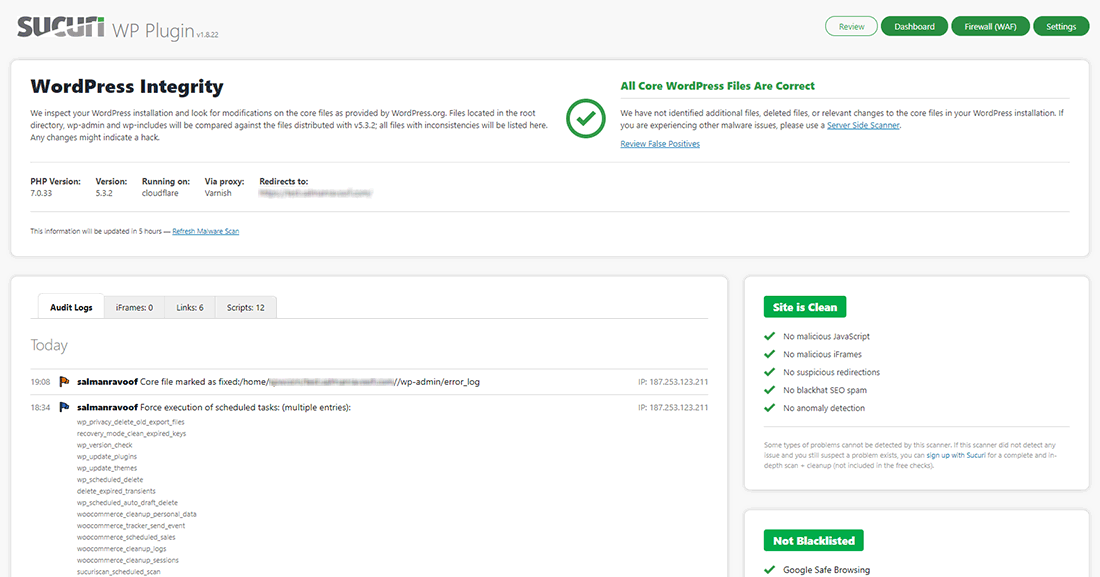This screenshot has height=577, width=1100.
Task: Click the Refresh Malware Scan link
Action: pyautogui.click(x=205, y=231)
